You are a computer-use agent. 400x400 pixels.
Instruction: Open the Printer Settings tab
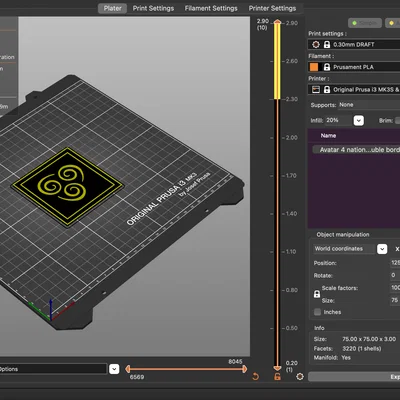[x=272, y=8]
